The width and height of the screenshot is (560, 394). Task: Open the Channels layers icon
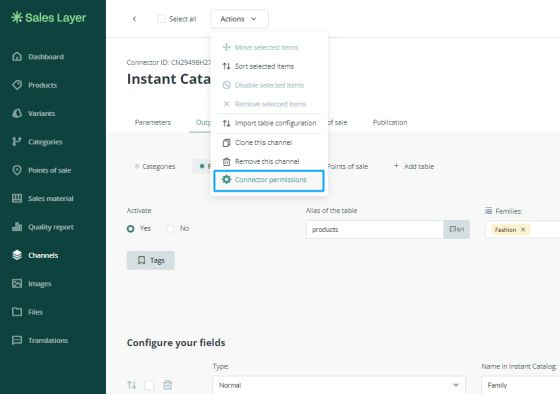[17, 255]
